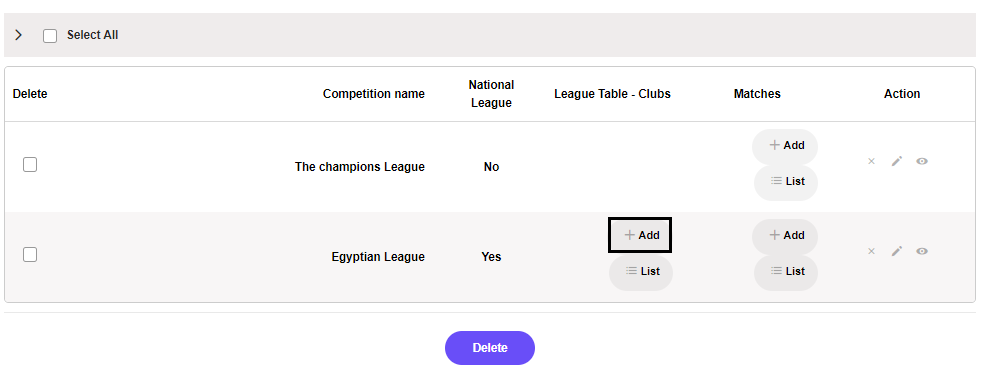Screen dimensions: 982x370
Task: Click the Matches column header
Action: click(757, 94)
